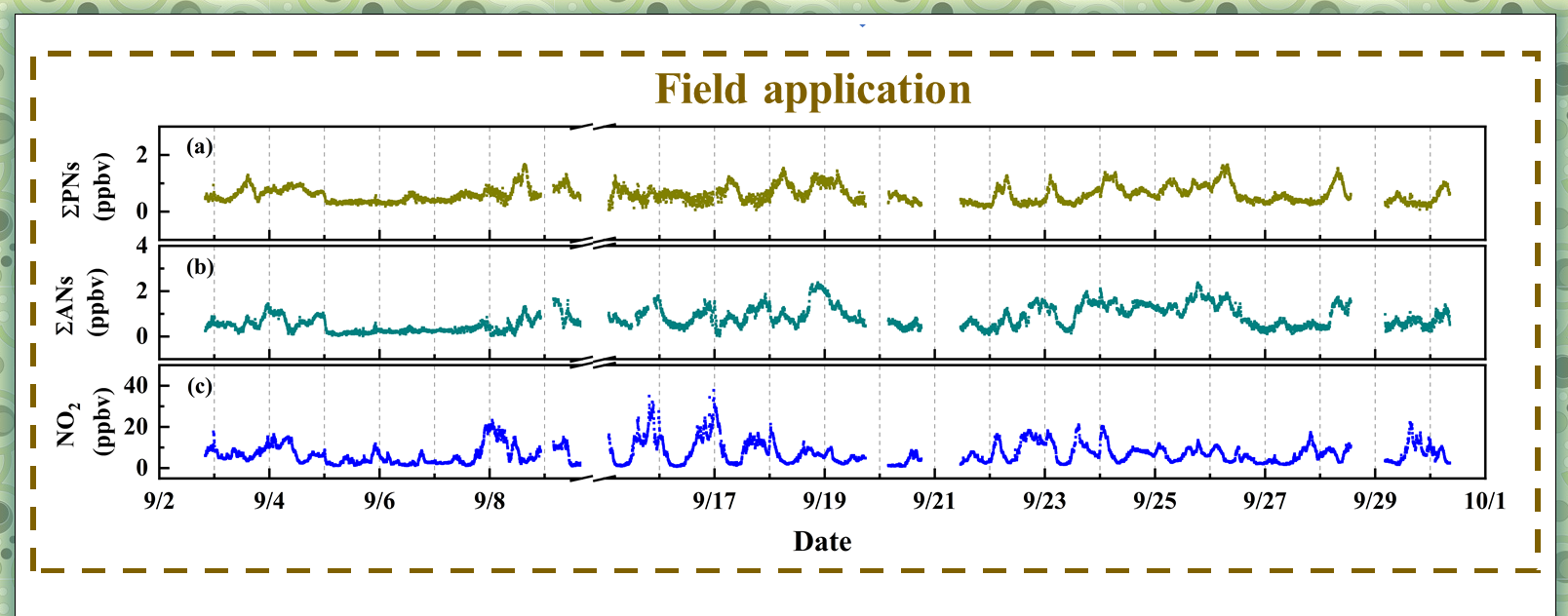Click the 40 tick on the NO2 axis
The width and height of the screenshot is (1568, 616).
(137, 386)
